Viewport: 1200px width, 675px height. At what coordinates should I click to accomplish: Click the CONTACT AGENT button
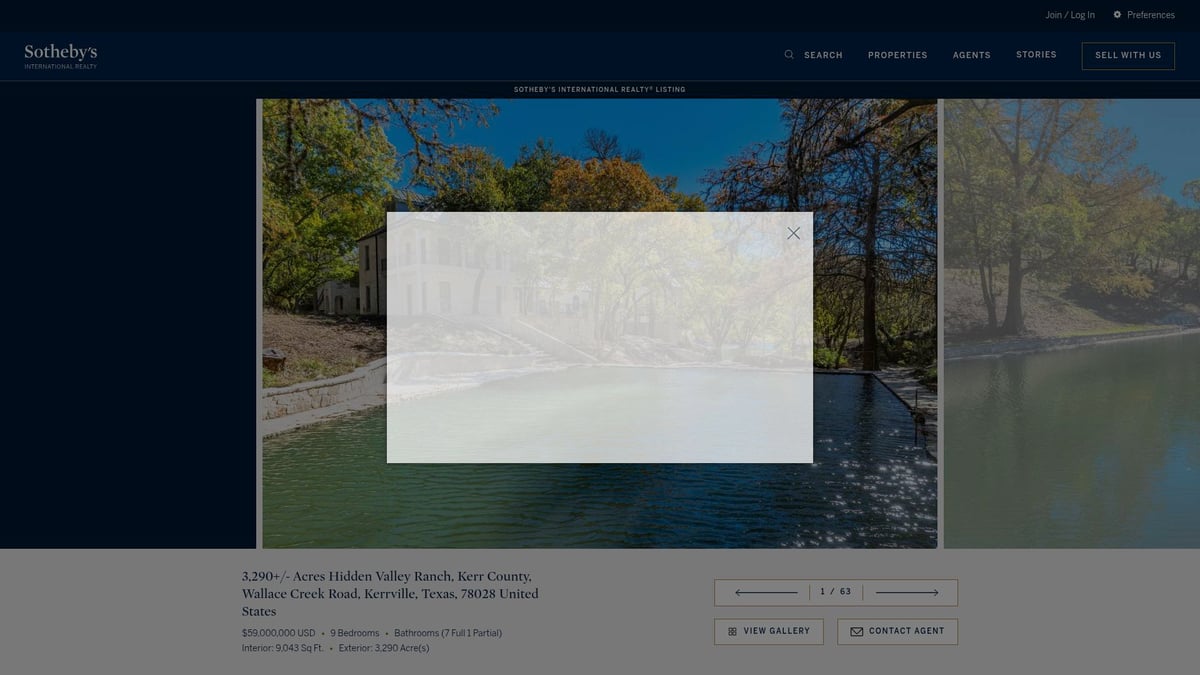pos(897,631)
